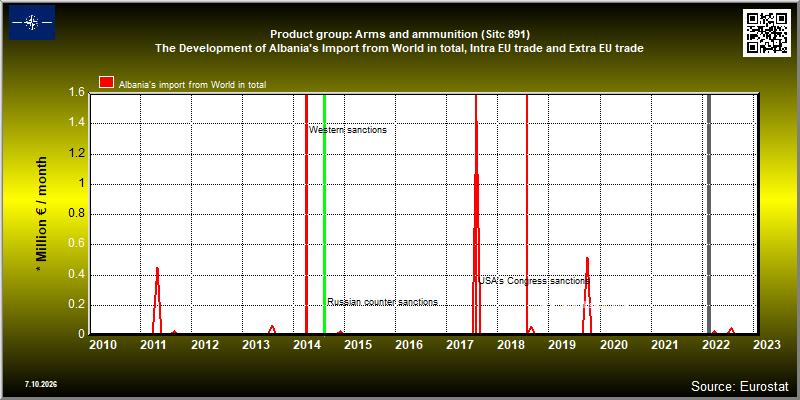Click the x-axis label 2021
Screen dimensions: 800x400
(x=664, y=345)
